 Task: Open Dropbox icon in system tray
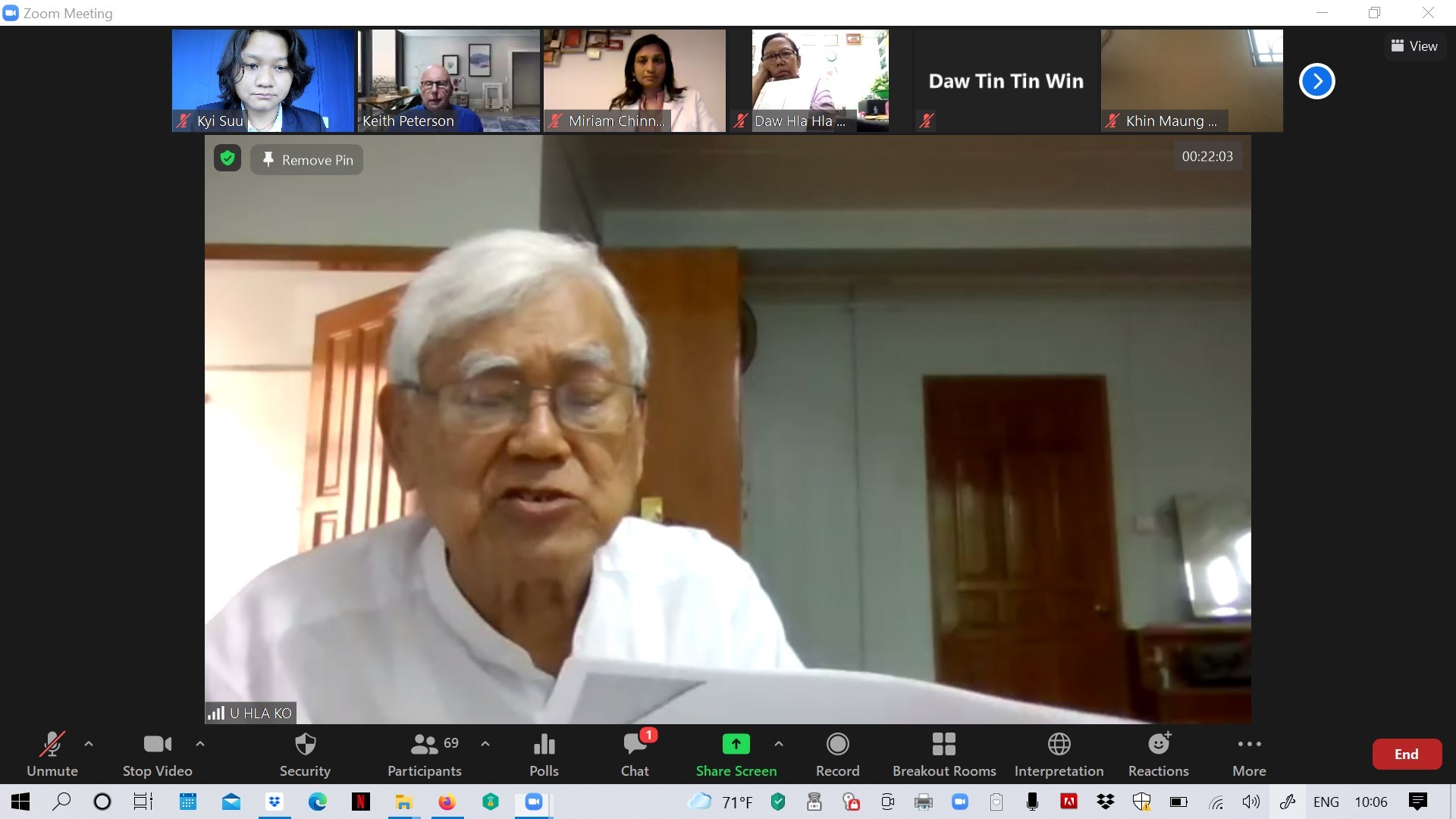pos(1106,802)
